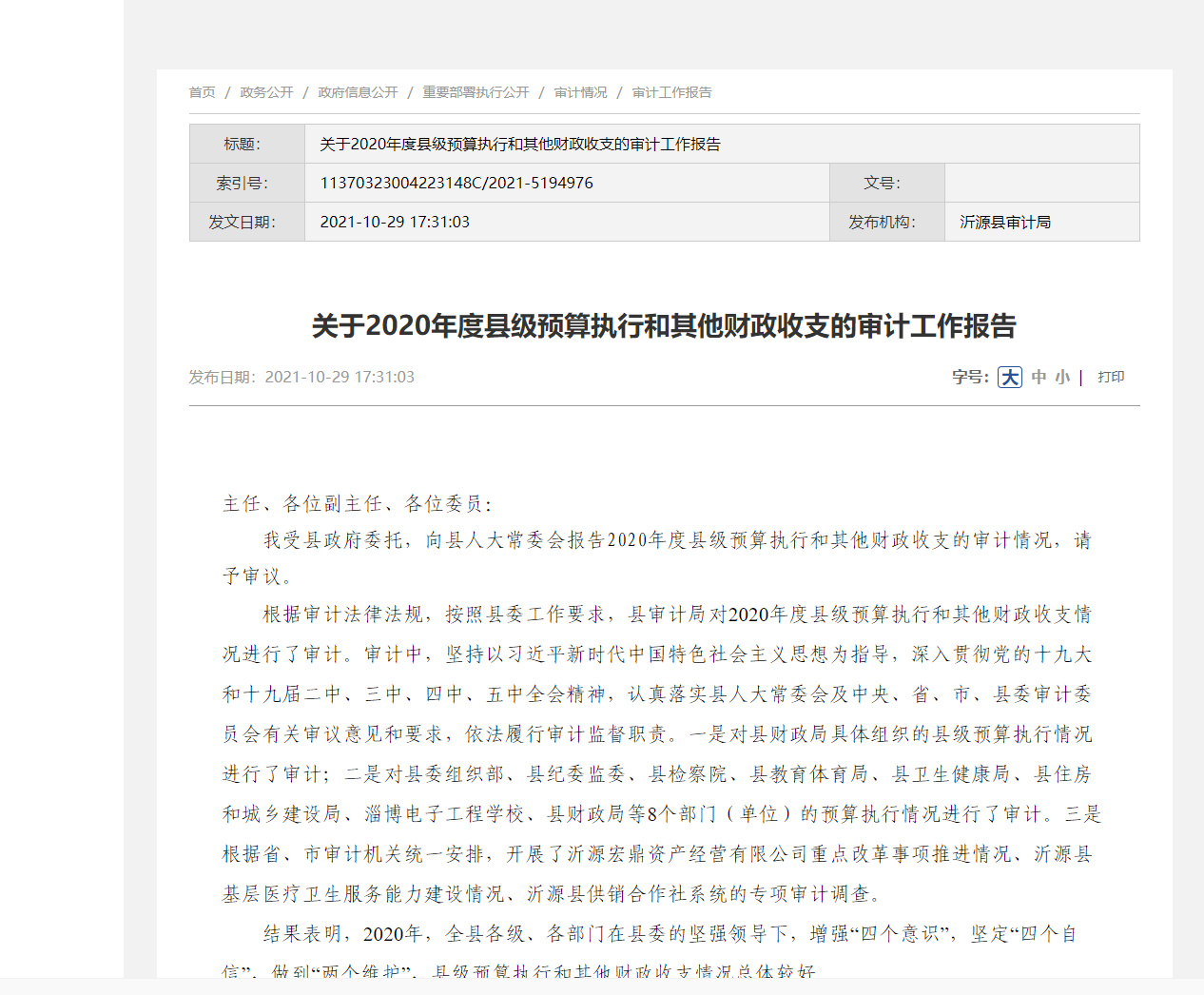Click the publishing agency 沂源县审计局
Viewport: 1204px width, 995px height.
(x=1005, y=222)
